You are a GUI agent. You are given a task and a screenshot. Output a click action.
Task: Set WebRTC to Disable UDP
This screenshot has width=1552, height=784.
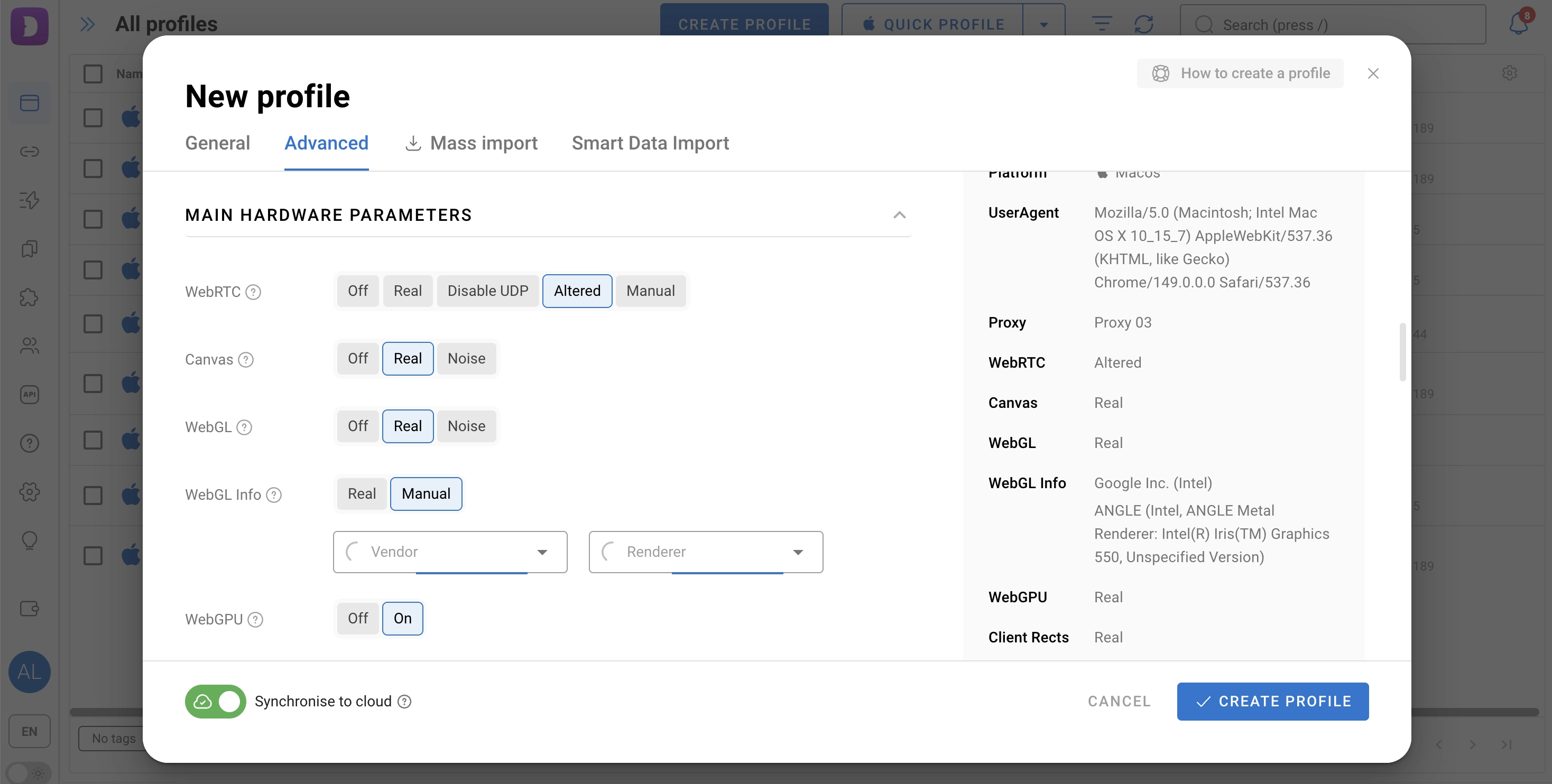(x=487, y=291)
